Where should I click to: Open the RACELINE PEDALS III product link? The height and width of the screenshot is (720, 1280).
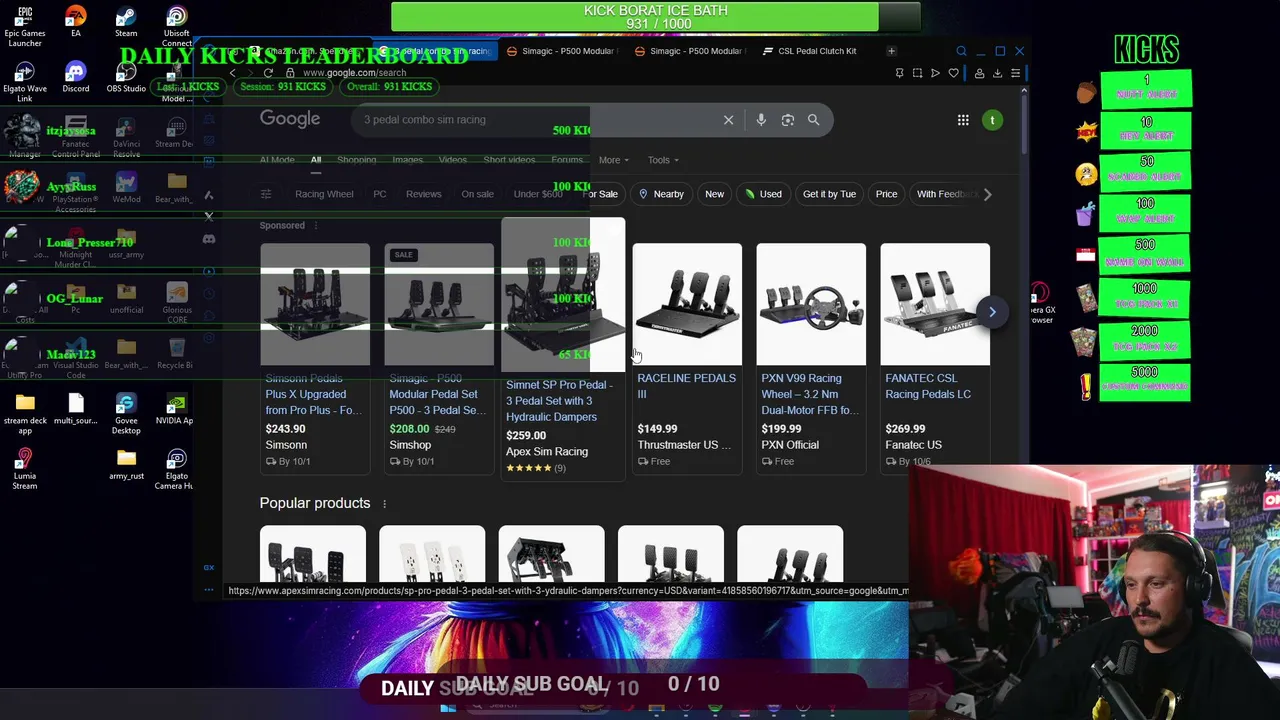[686, 386]
